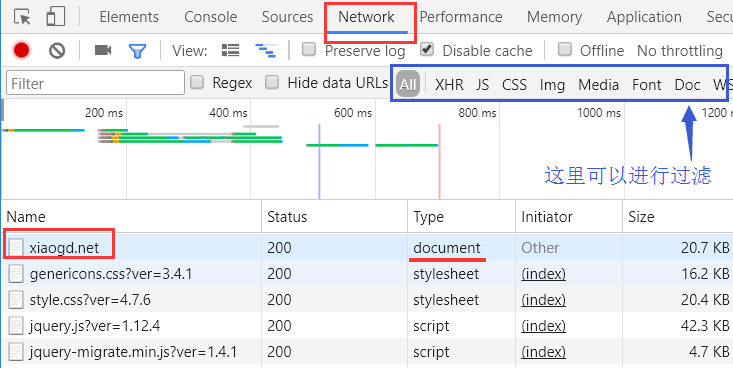
Task: Toggle the device toolbar icon
Action: 56,16
